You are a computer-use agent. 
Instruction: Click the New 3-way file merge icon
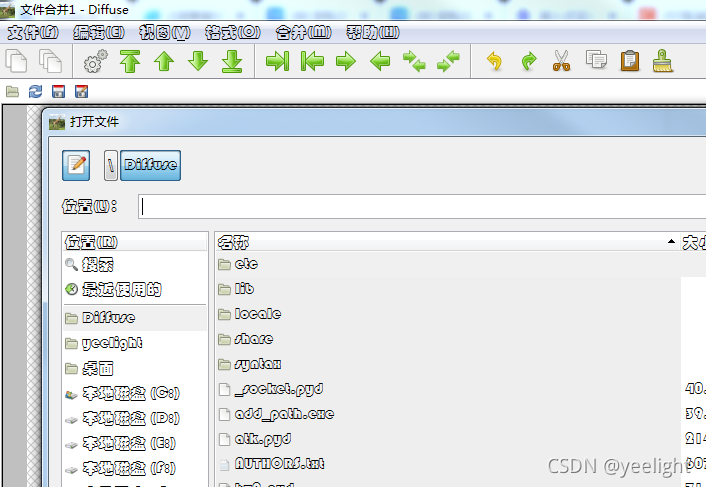coord(50,61)
